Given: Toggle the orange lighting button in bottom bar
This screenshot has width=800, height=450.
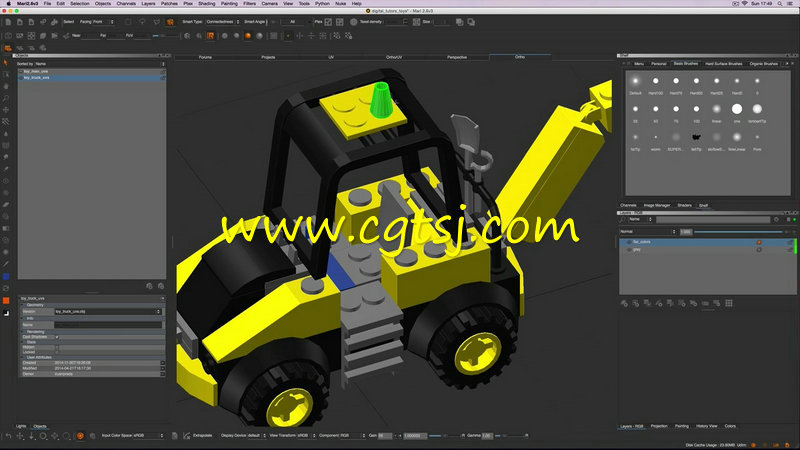Looking at the screenshot, I should 80,436.
